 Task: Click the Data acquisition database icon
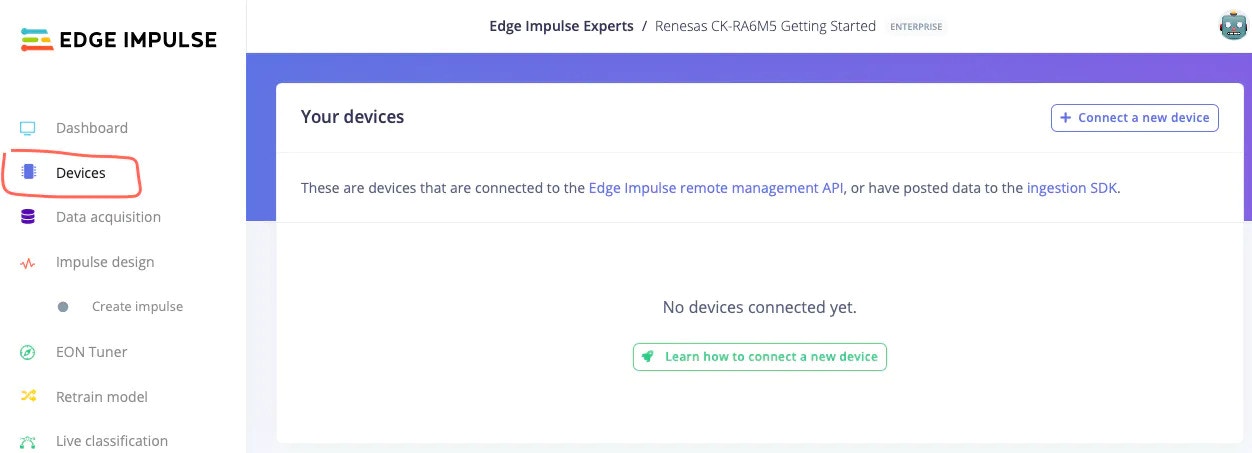pos(28,217)
